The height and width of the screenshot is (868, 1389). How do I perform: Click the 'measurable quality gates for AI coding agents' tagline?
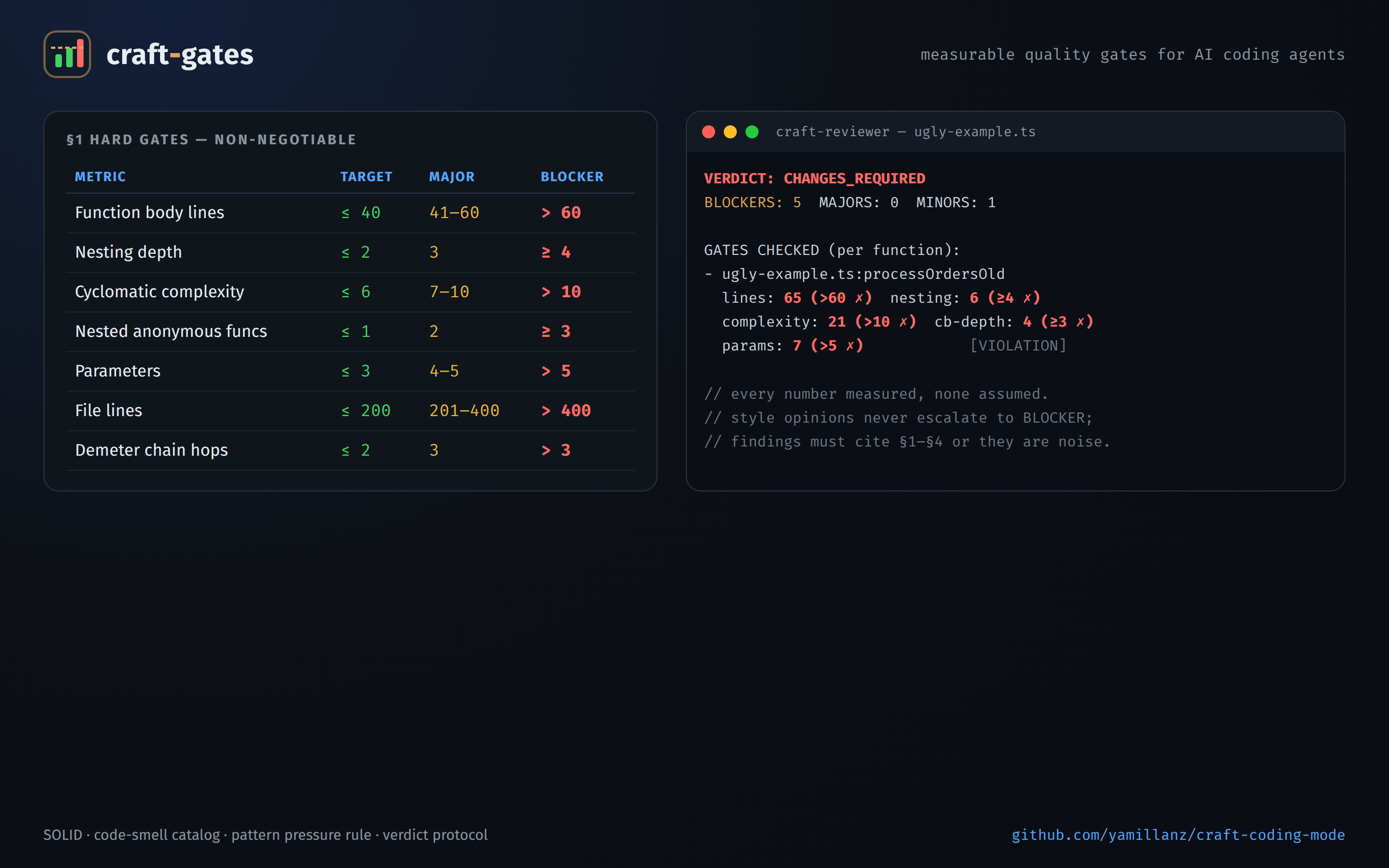(1132, 55)
